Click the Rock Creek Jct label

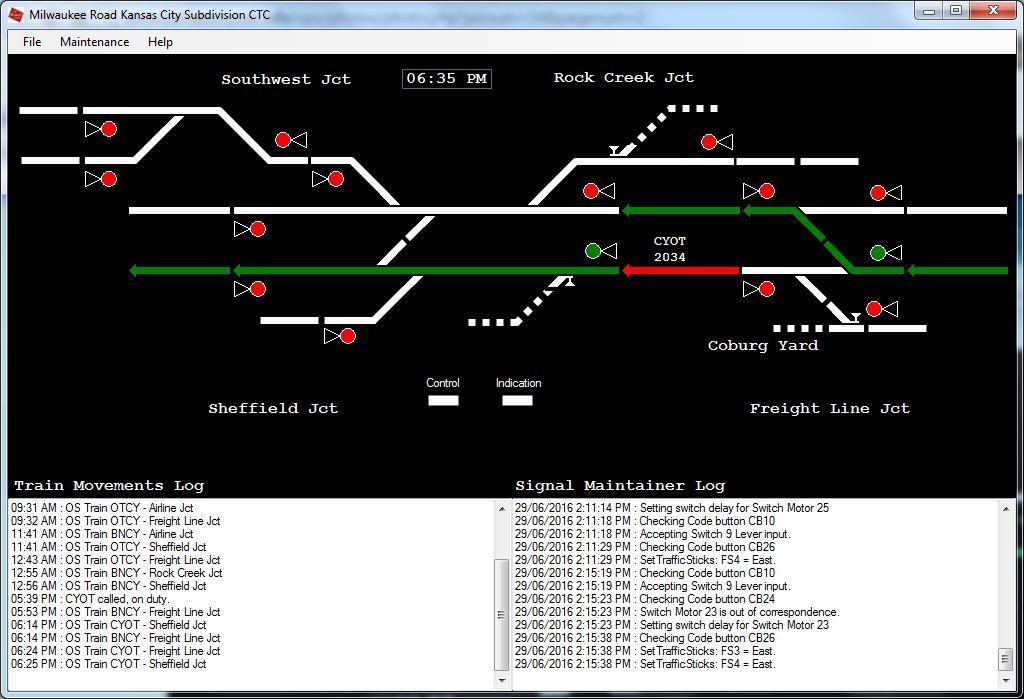click(624, 78)
